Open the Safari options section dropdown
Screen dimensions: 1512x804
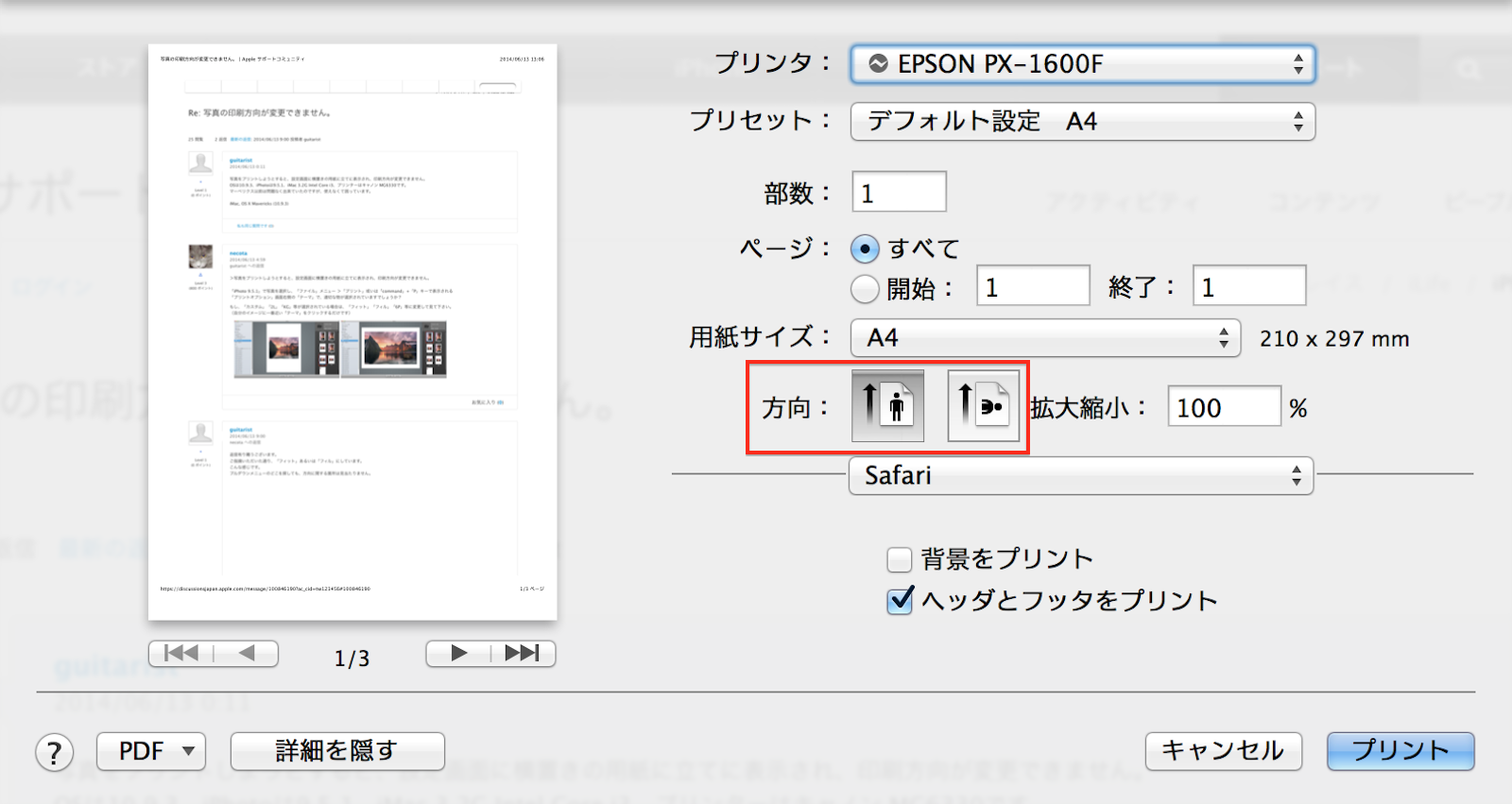[1081, 475]
